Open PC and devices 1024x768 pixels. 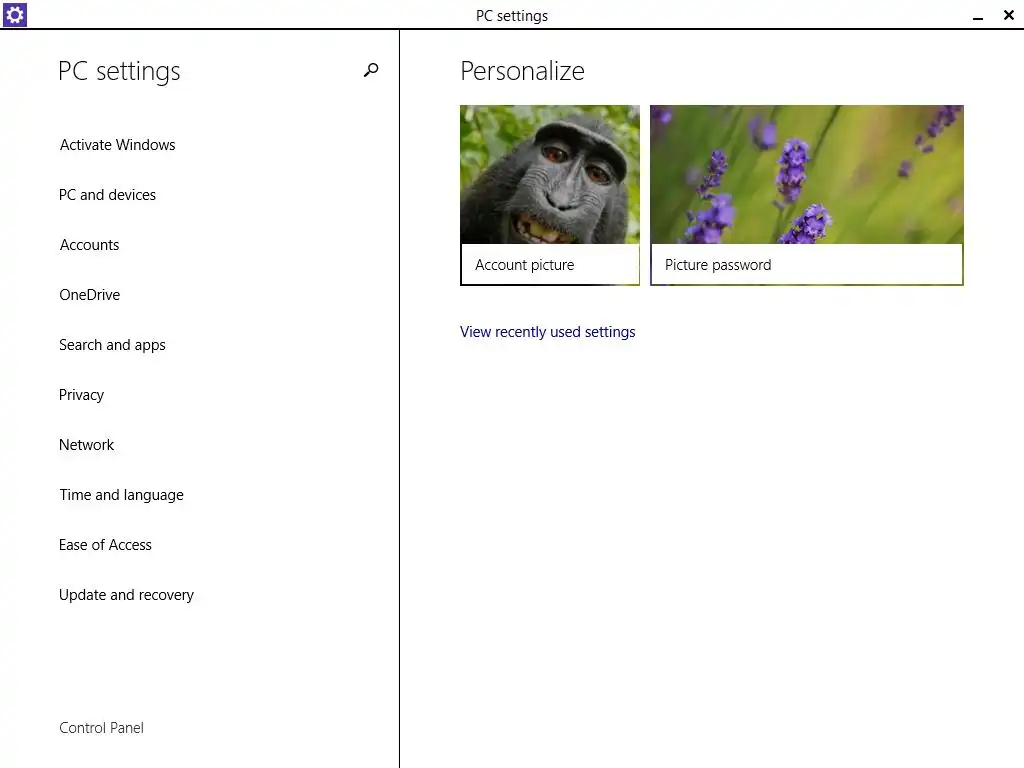(107, 195)
